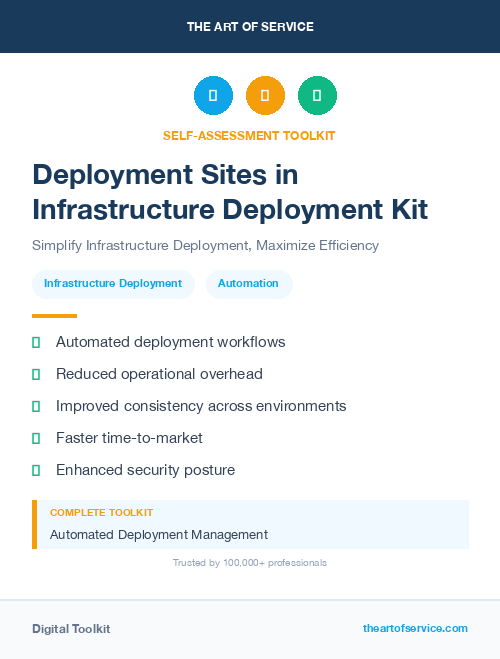The width and height of the screenshot is (500, 659).
Task: Select the Automation tag
Action: (x=249, y=284)
